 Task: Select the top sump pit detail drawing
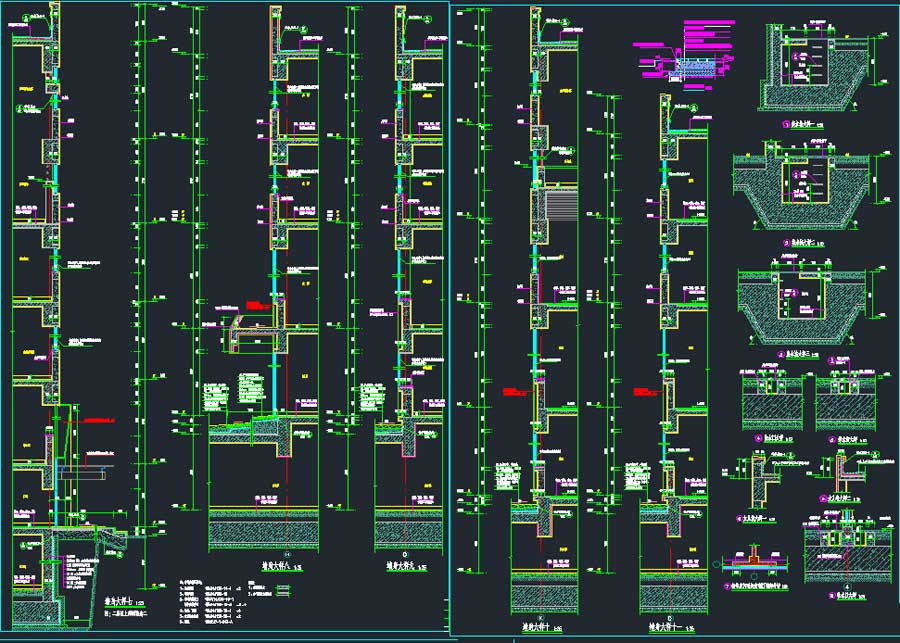(813, 69)
